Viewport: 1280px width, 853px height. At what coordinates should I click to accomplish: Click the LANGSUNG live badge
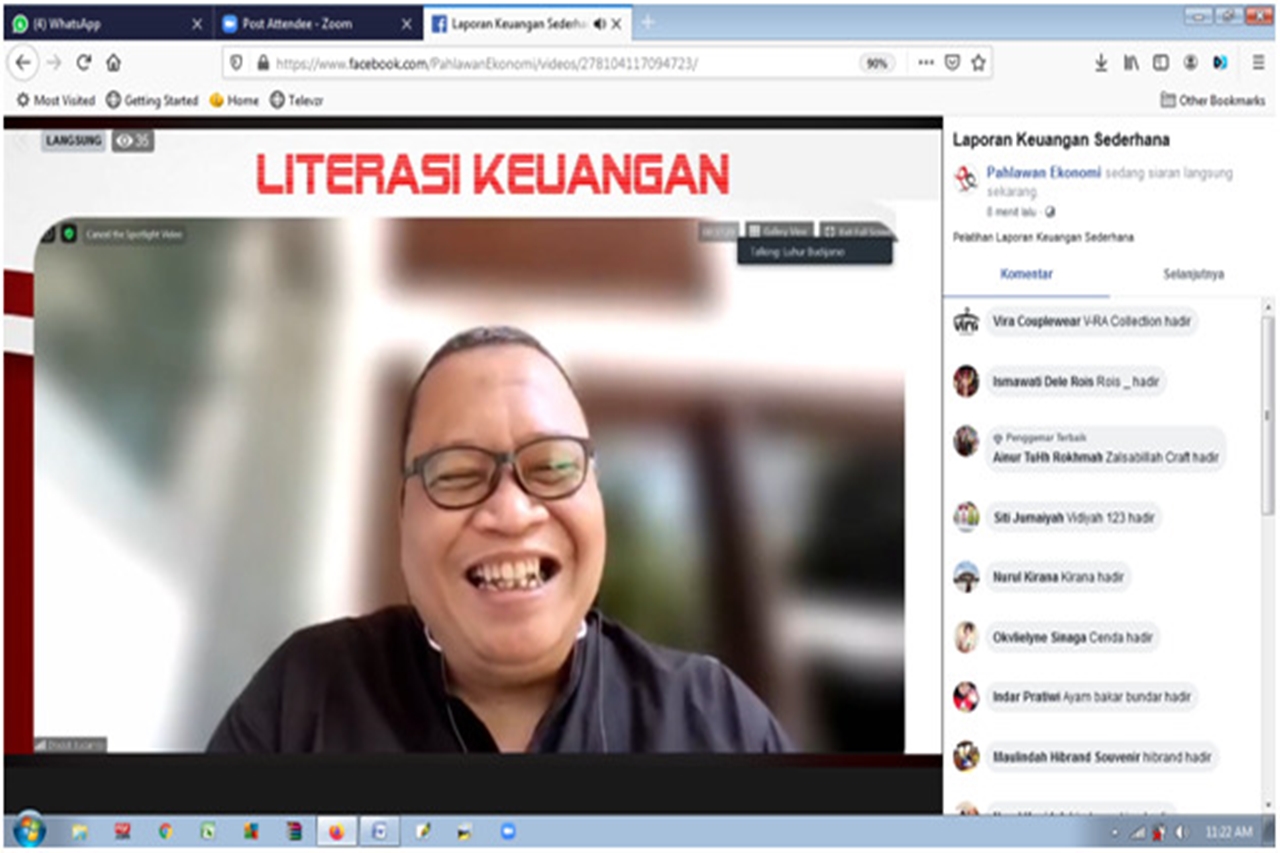[x=74, y=141]
